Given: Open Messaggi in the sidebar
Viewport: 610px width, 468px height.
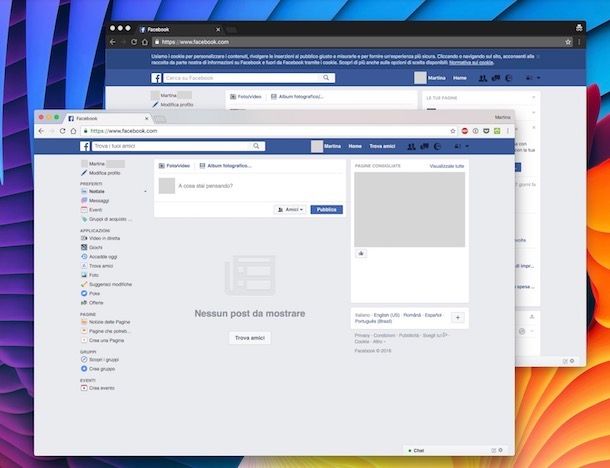Looking at the screenshot, I should click(95, 201).
